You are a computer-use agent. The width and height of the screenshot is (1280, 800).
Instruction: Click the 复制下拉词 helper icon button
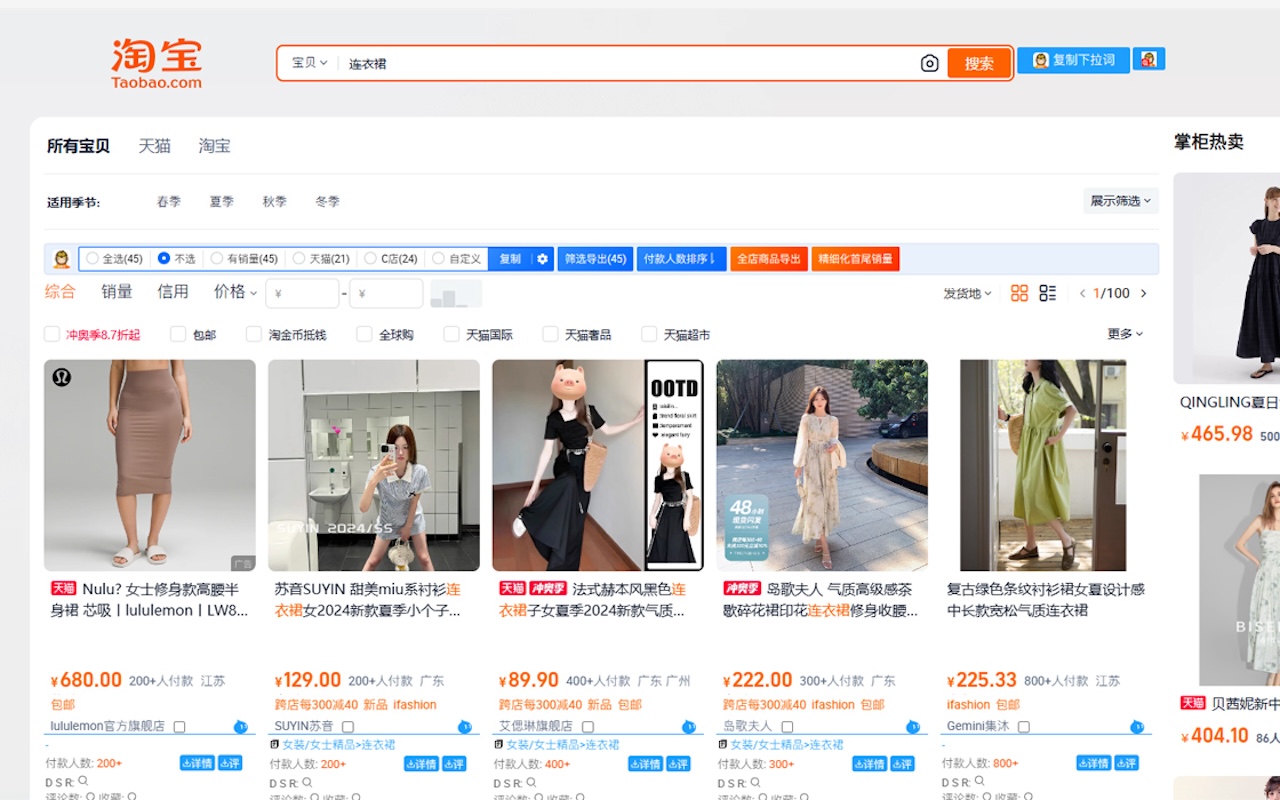coord(1073,59)
